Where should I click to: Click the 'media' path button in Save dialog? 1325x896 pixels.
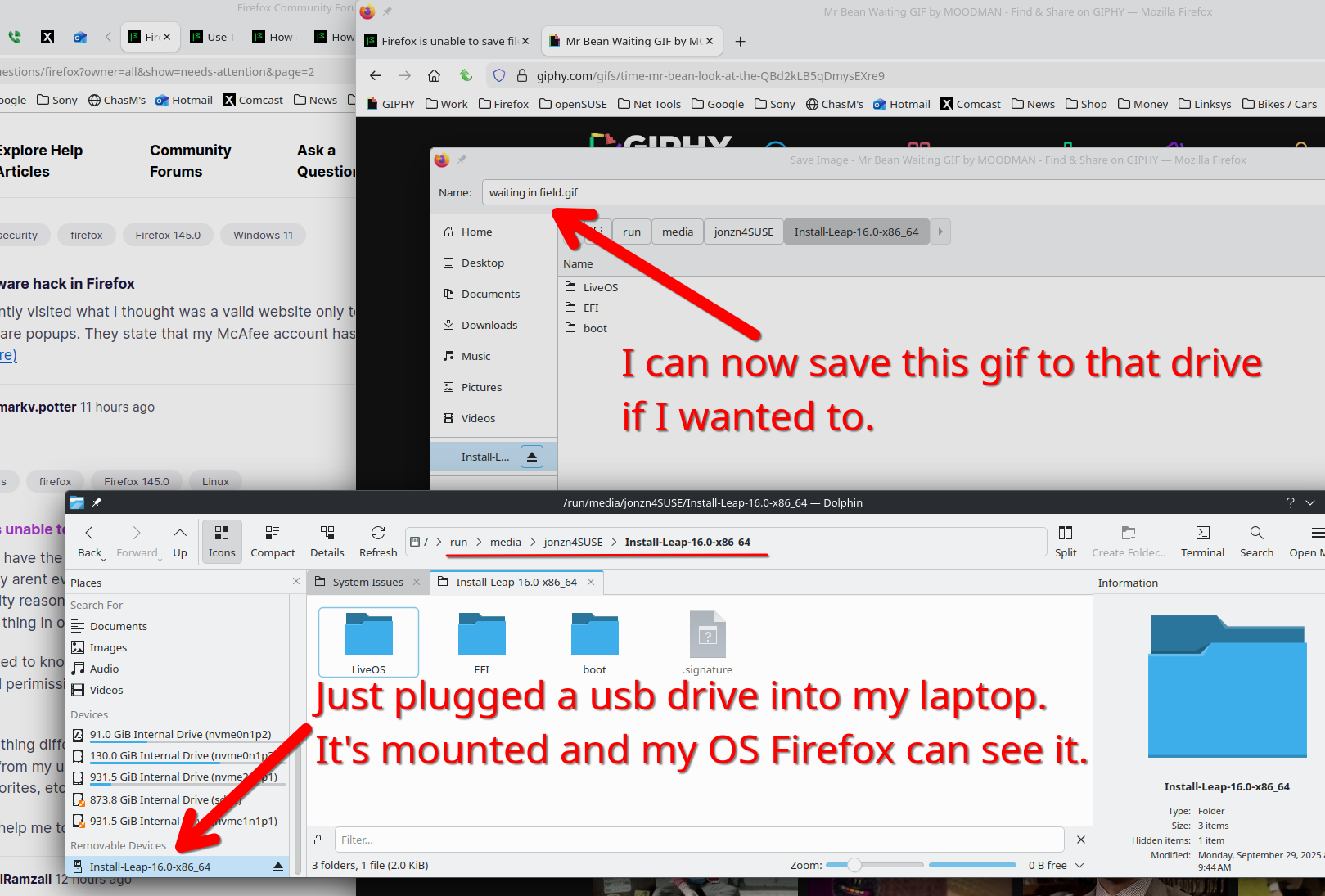point(678,232)
